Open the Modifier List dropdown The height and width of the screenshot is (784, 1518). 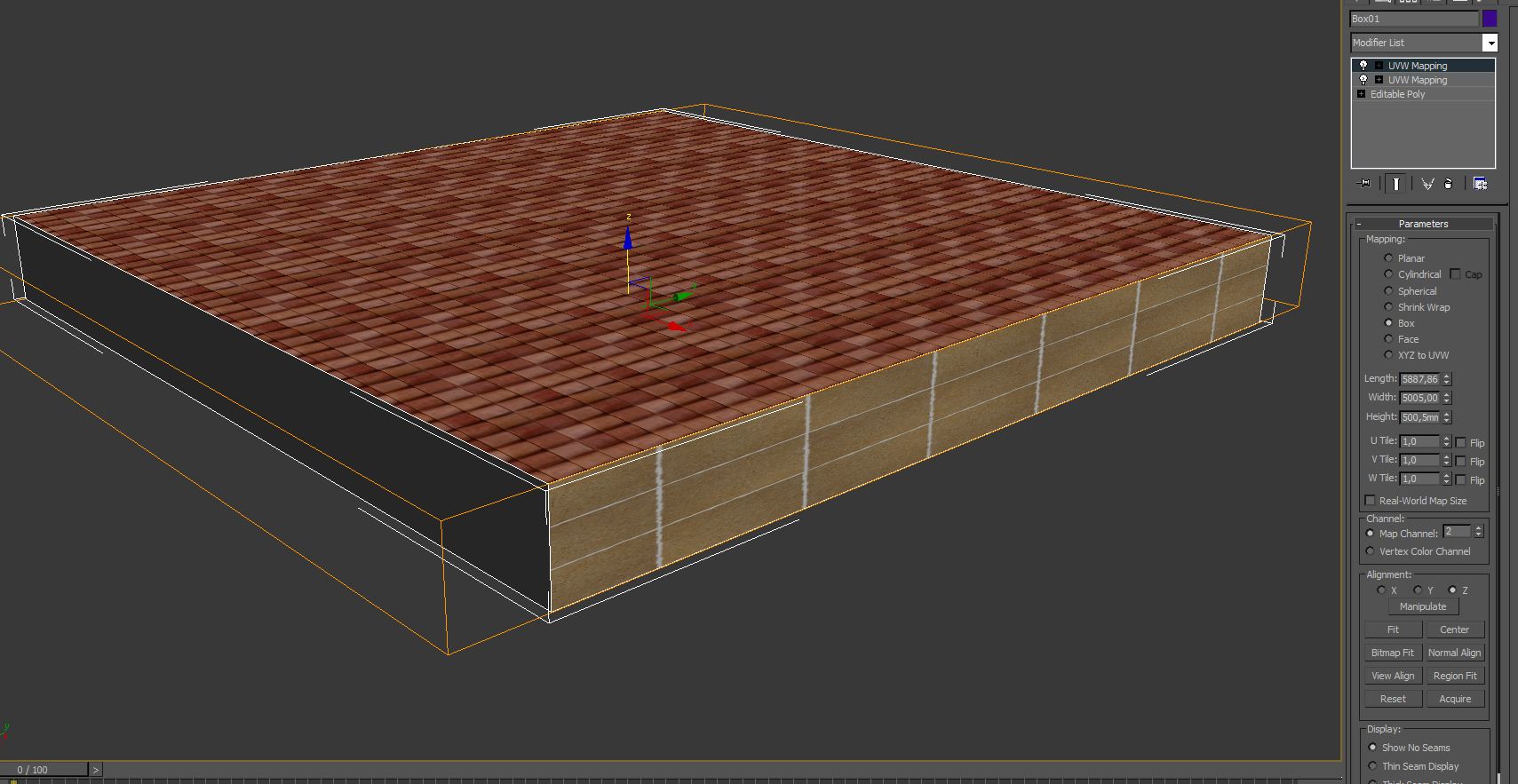coord(1490,43)
